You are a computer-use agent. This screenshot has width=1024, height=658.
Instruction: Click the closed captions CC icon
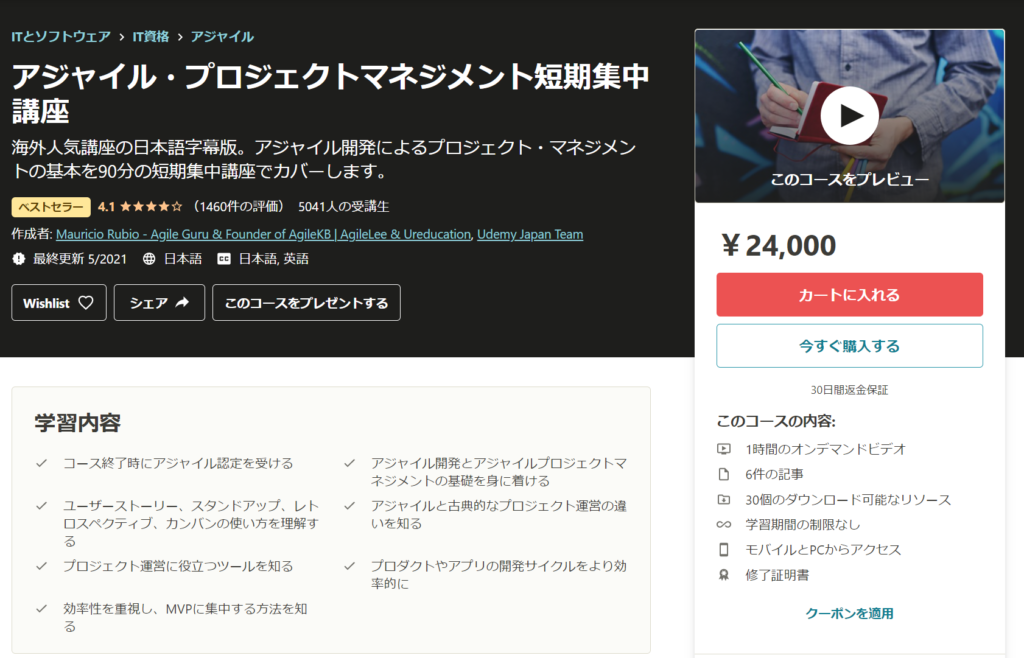click(224, 259)
